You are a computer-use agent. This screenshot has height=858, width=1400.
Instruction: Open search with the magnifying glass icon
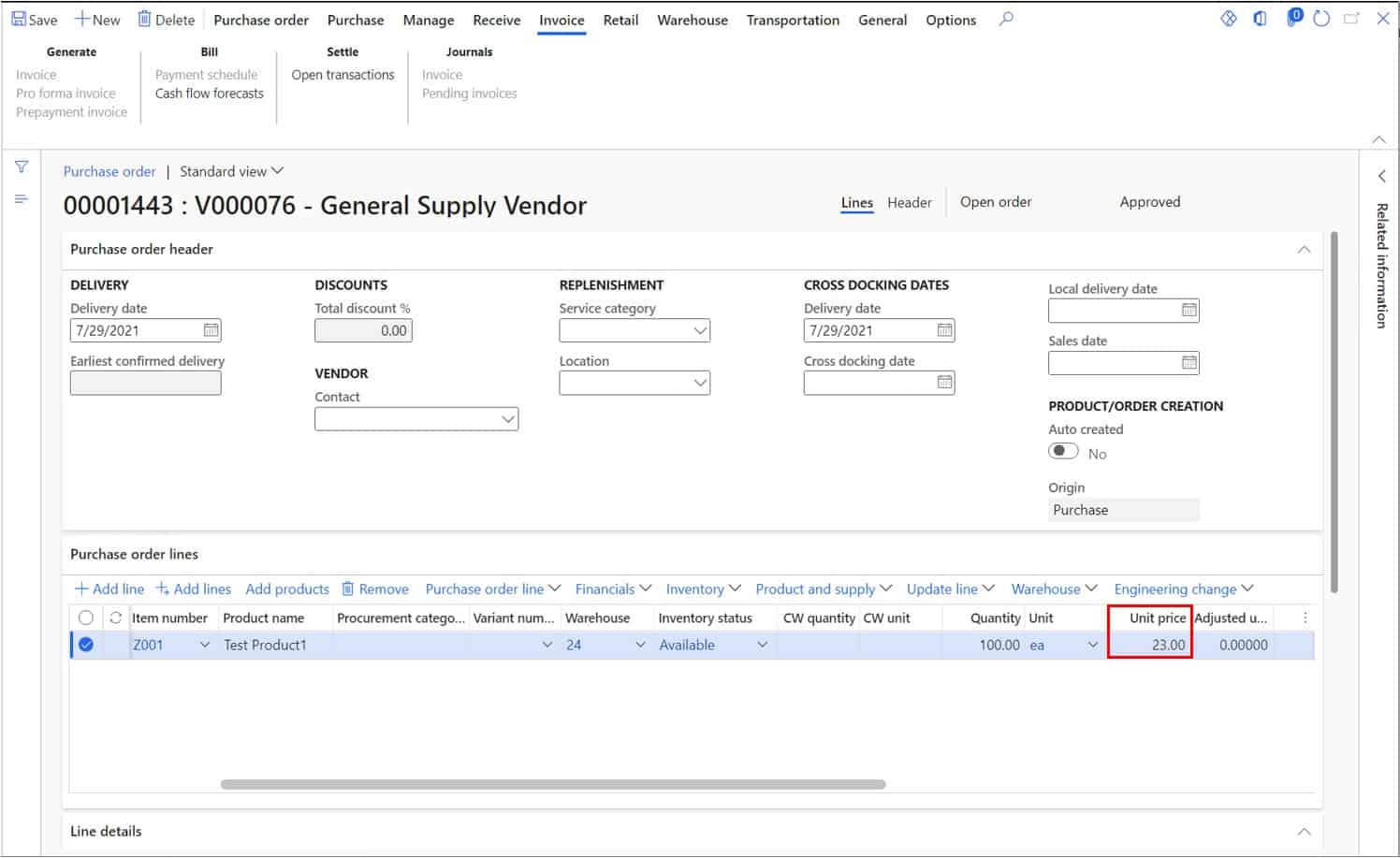pyautogui.click(x=1005, y=18)
